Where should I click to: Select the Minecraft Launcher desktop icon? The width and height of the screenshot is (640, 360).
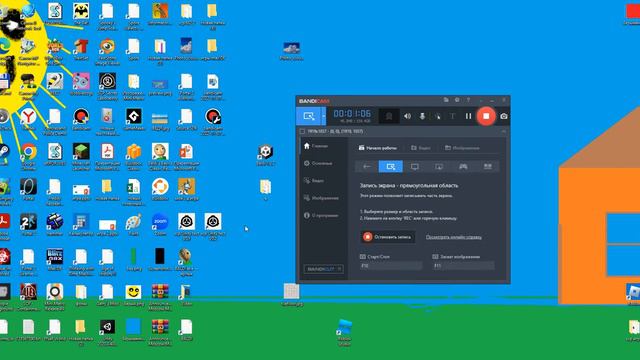pyautogui.click(x=81, y=156)
